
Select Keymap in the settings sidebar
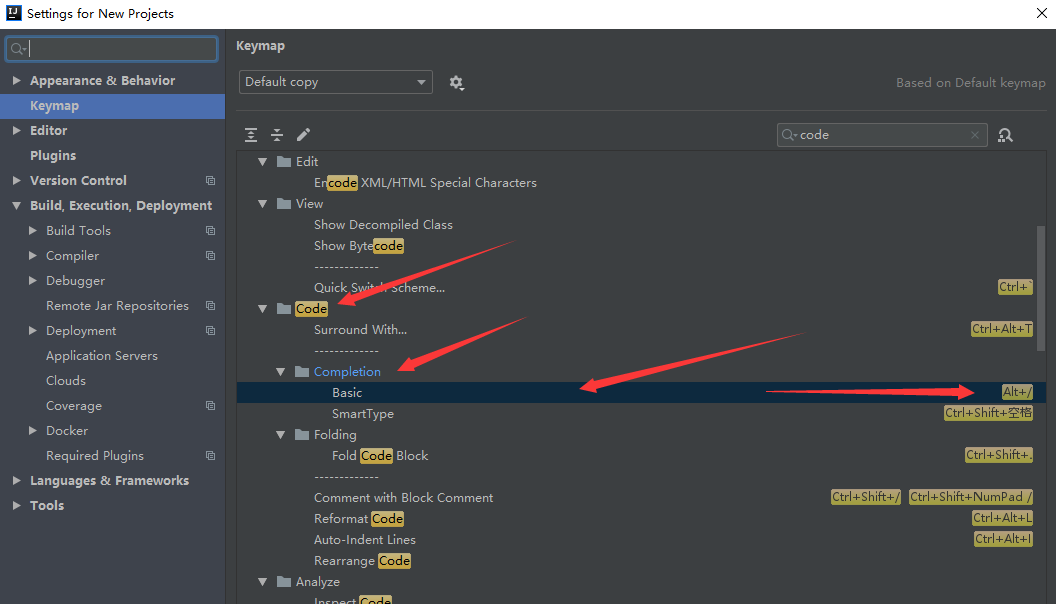click(112, 106)
